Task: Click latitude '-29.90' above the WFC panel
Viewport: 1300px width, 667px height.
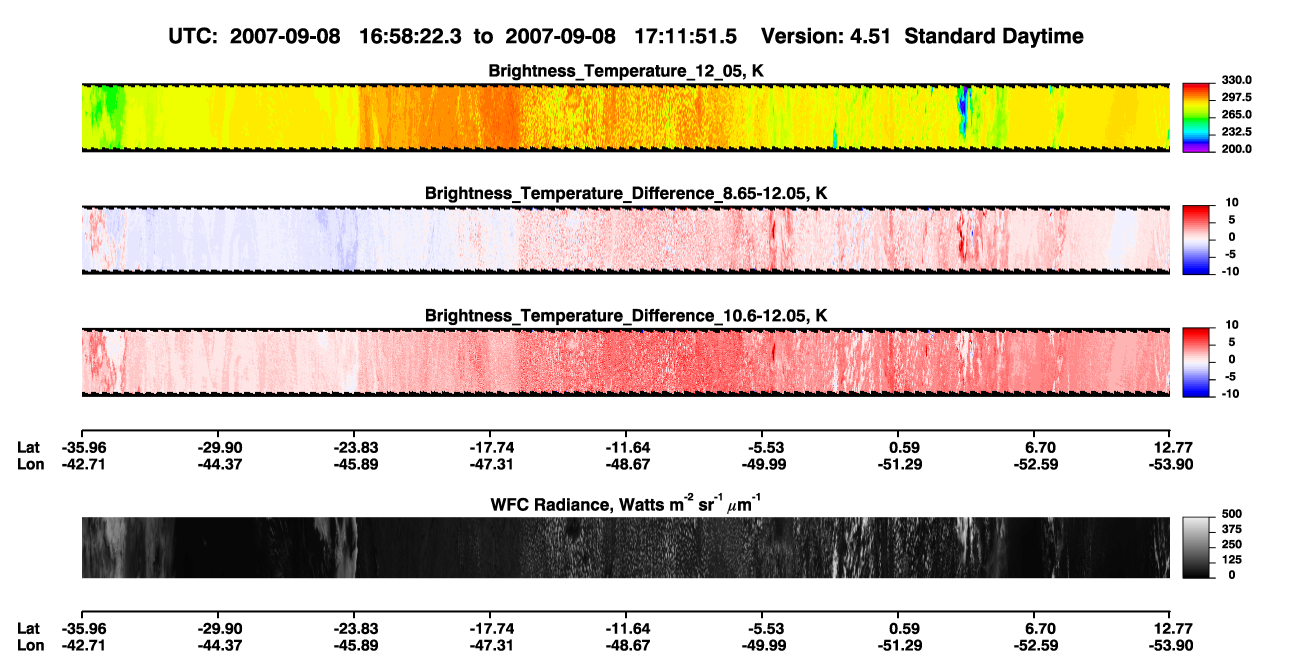Action: coord(218,447)
